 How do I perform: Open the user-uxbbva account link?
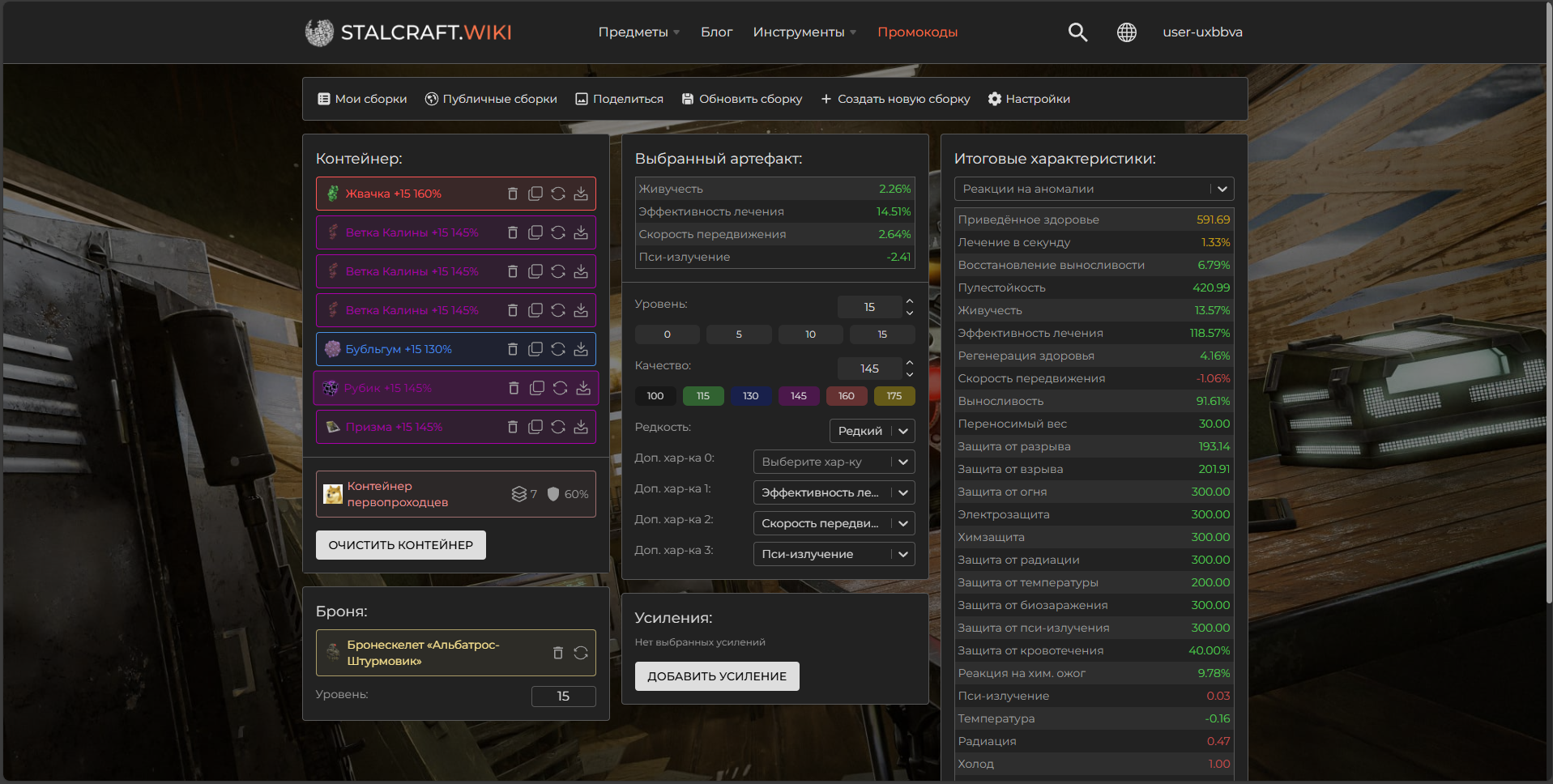coord(1202,32)
